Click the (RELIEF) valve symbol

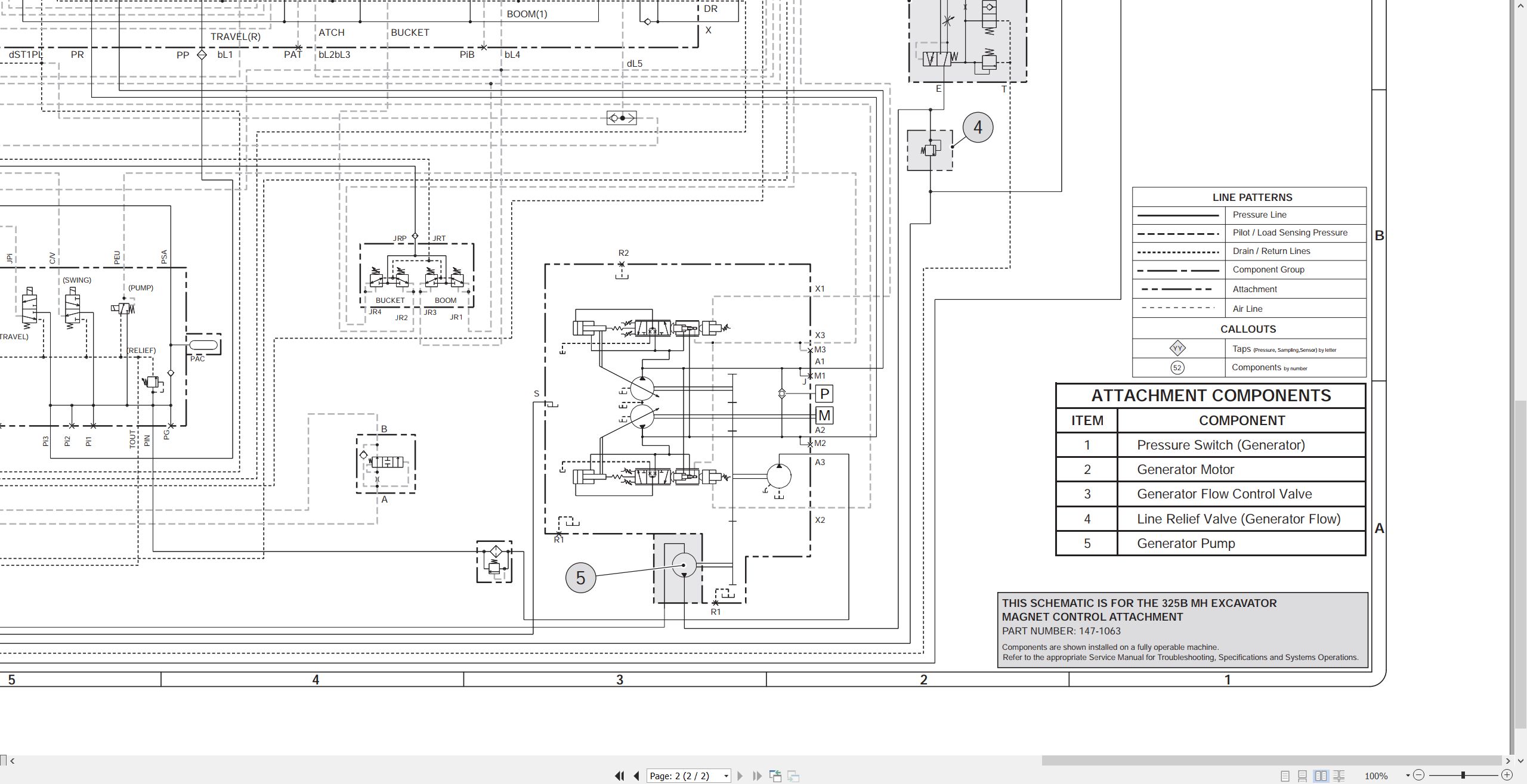tap(152, 382)
